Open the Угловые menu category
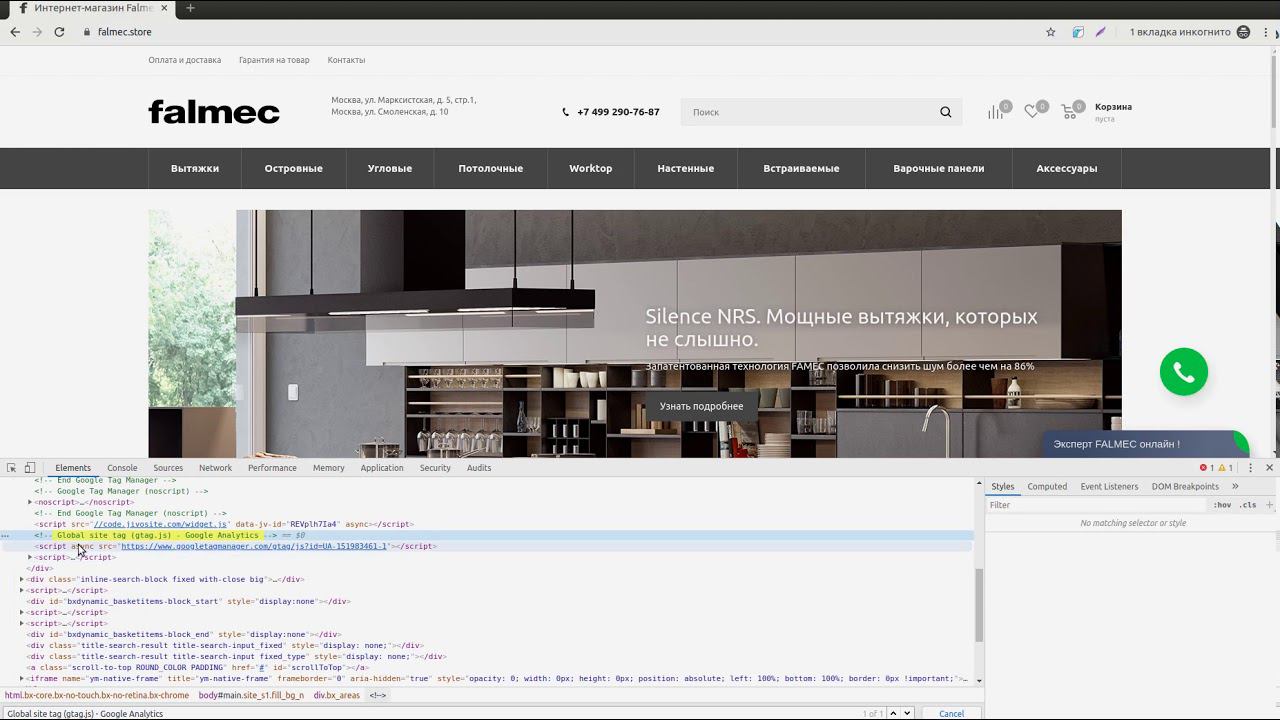This screenshot has width=1280, height=720. coord(390,168)
